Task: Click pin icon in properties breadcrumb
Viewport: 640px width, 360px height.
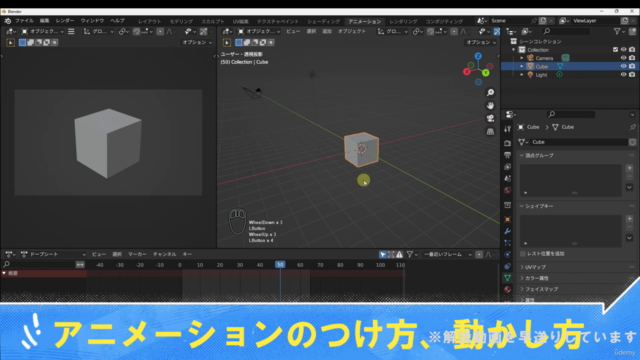Action: pos(632,127)
